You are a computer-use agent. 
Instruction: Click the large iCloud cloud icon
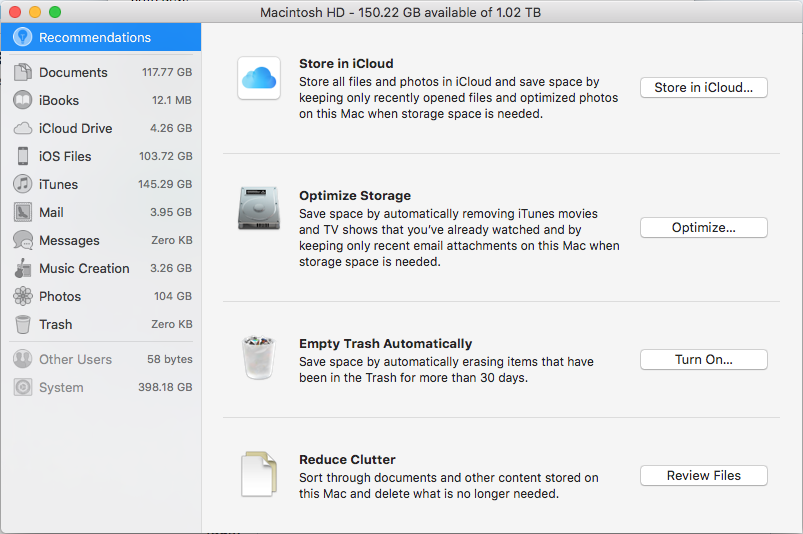(x=259, y=78)
